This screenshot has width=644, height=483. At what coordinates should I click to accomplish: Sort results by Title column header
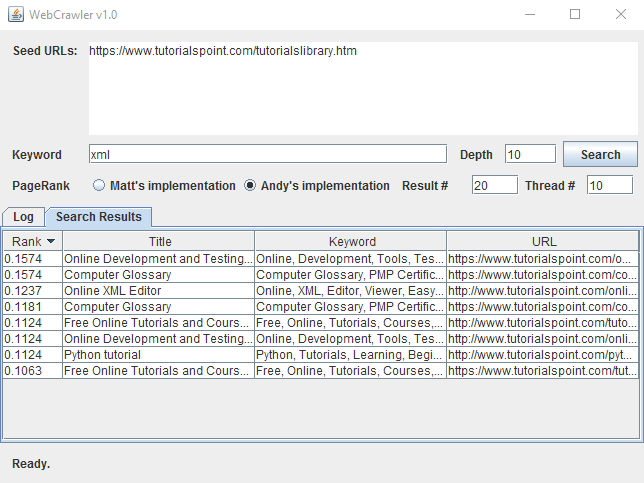159,241
